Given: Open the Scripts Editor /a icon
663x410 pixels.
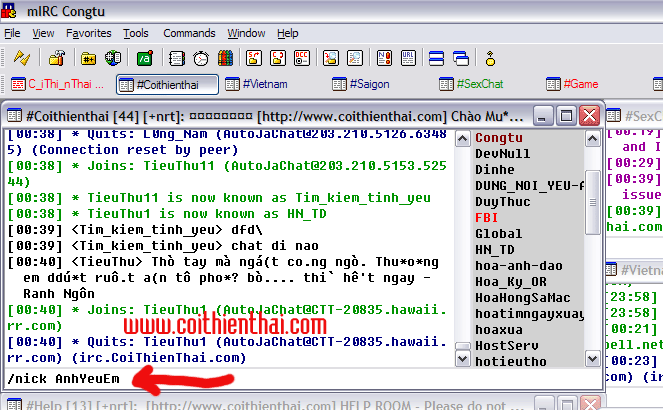Looking at the screenshot, I should (145, 58).
